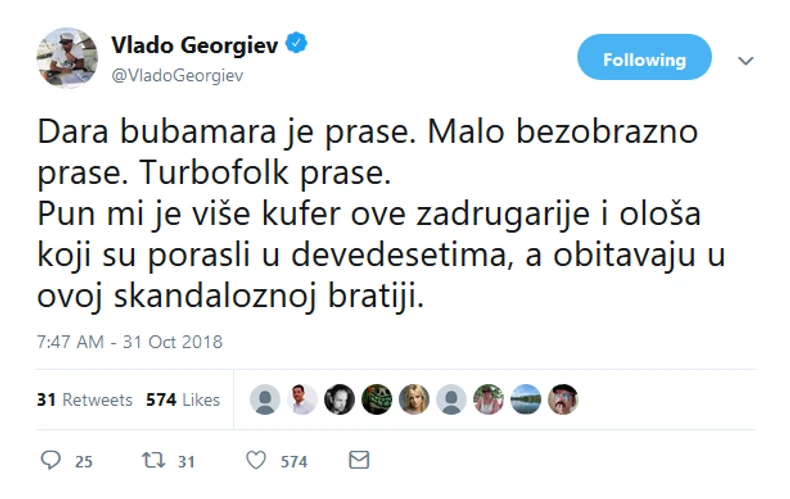Viewport: 790px width, 499px height.
Task: Open the 7:47 AM - 31 Oct 2018 timestamp
Action: [x=129, y=342]
